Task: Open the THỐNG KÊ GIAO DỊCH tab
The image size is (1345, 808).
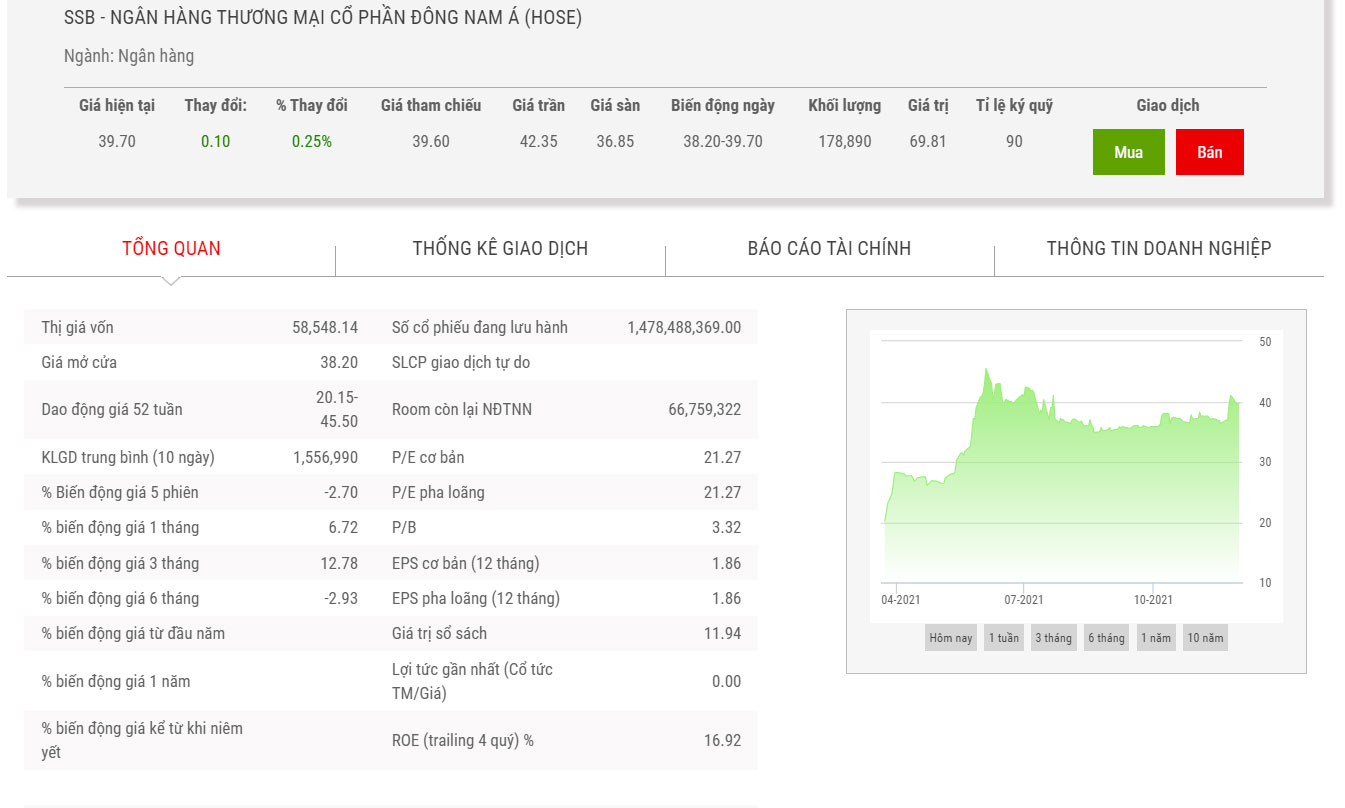Action: click(500, 248)
